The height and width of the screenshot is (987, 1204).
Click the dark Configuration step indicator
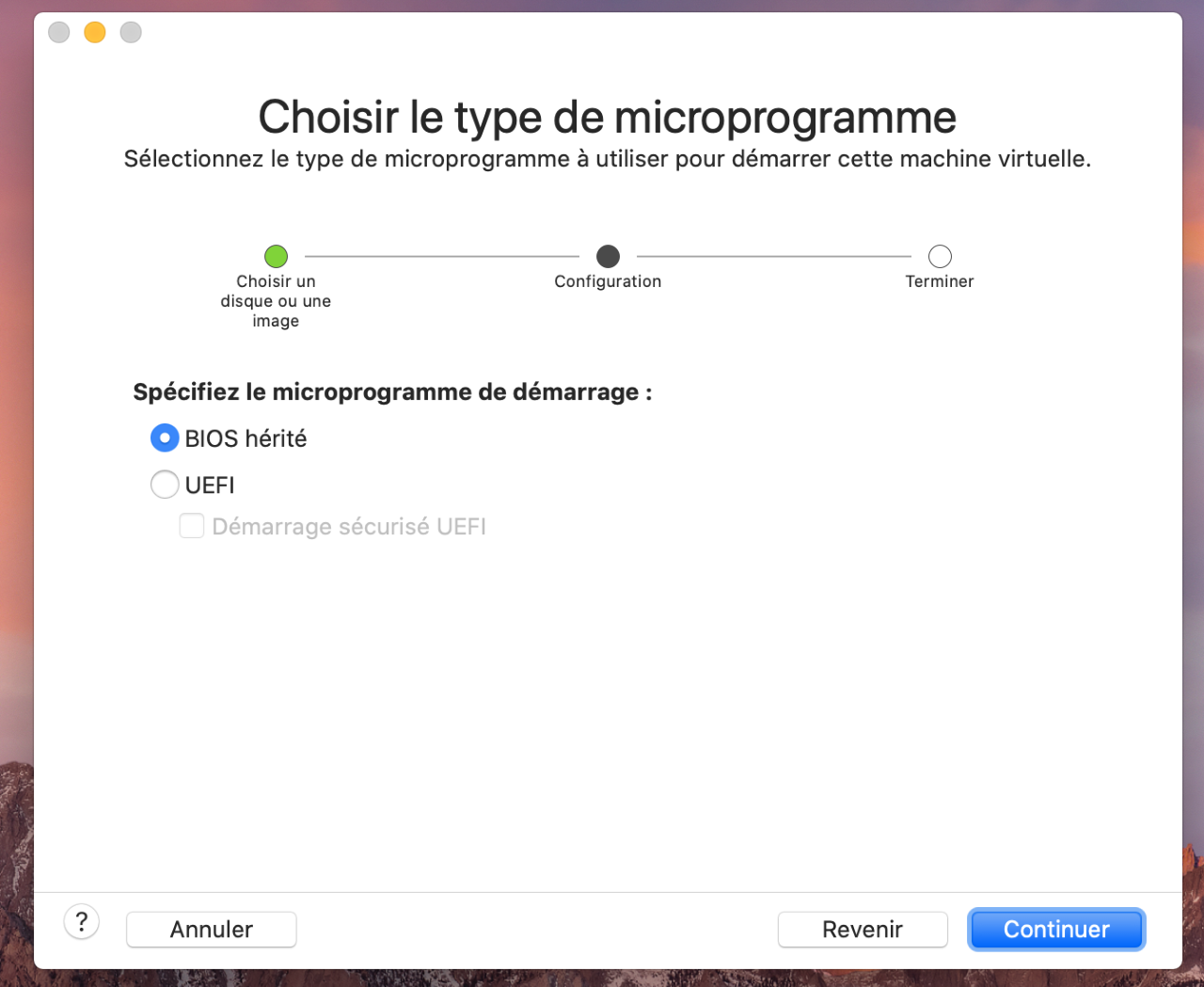(609, 256)
